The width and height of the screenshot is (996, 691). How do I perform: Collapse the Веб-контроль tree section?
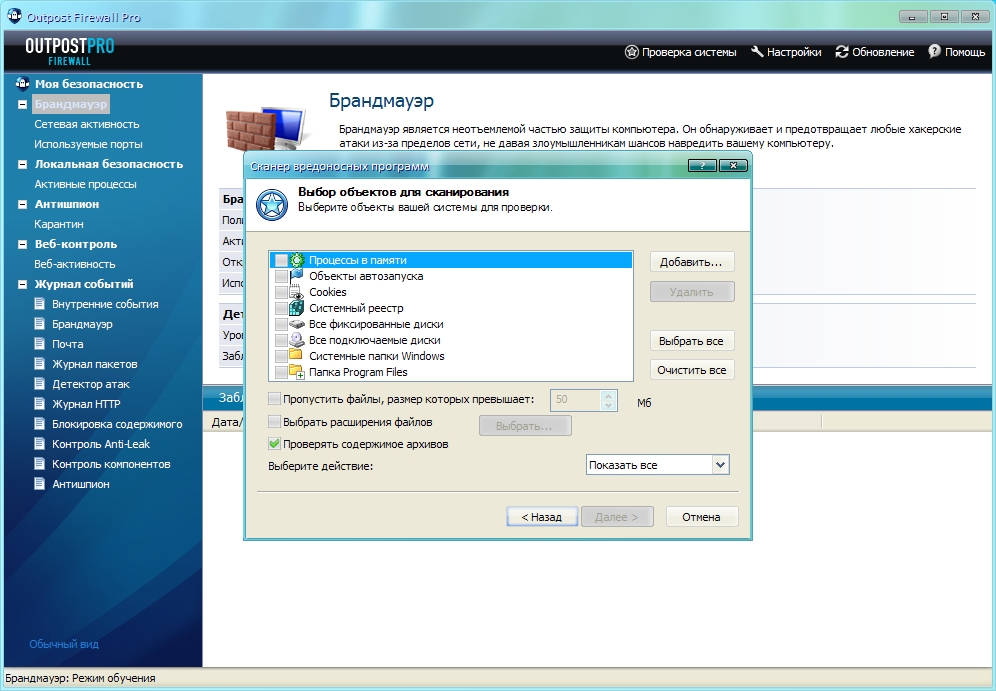[22, 245]
